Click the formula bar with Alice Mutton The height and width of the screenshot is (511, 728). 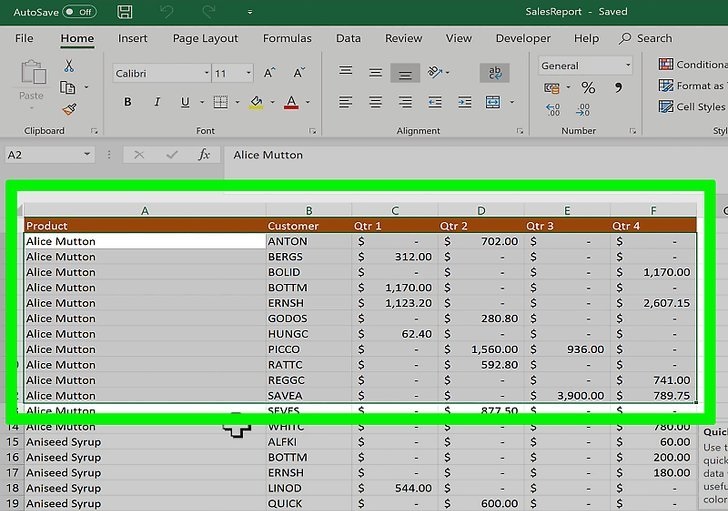475,155
